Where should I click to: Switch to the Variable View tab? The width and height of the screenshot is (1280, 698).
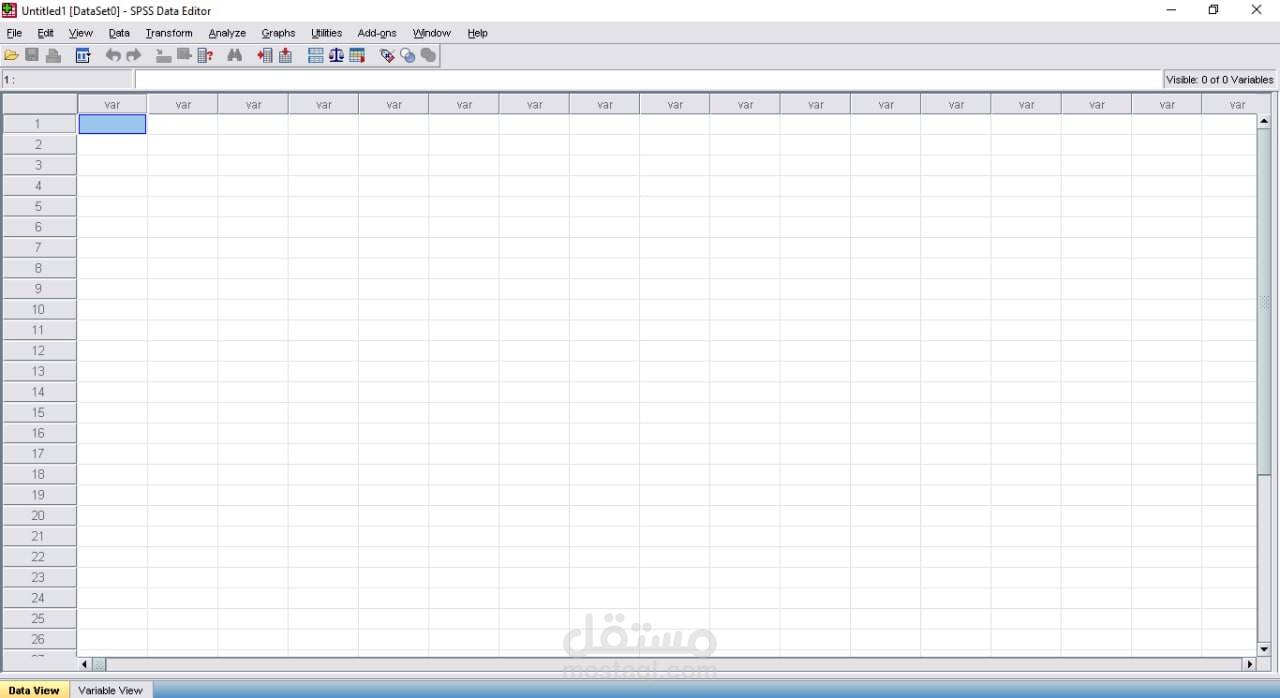pos(110,690)
